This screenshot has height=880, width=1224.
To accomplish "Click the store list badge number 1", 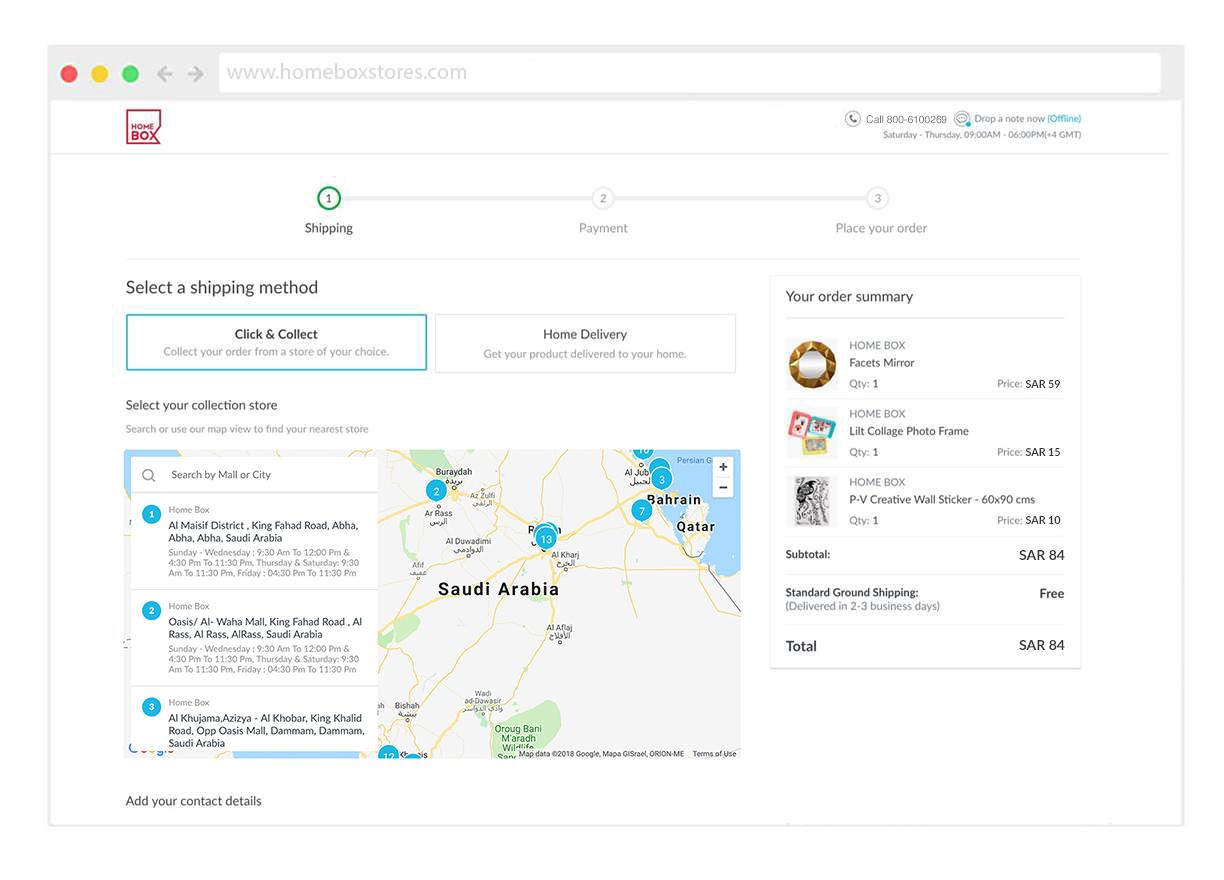I will (151, 514).
